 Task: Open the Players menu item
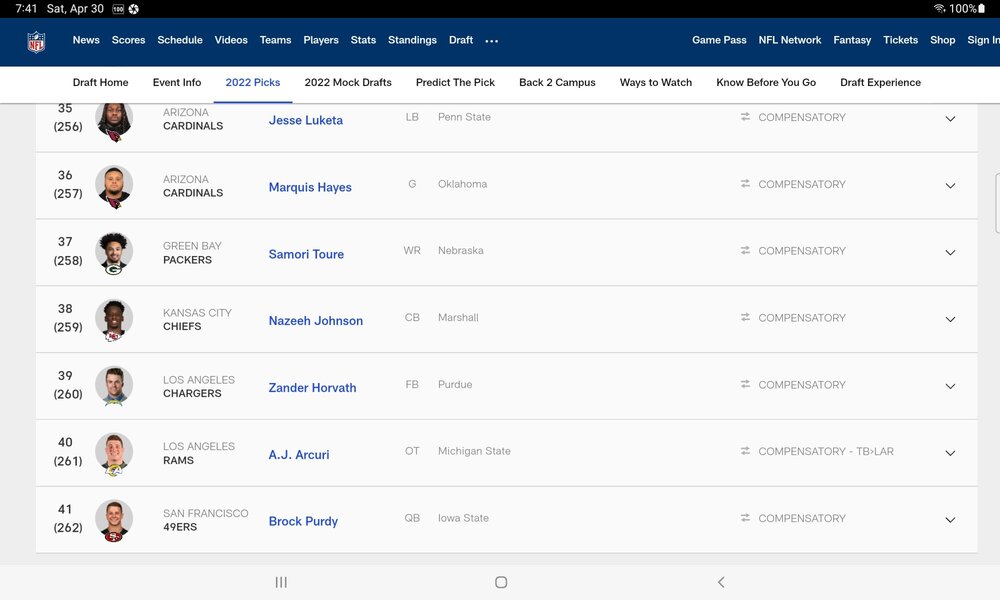click(321, 40)
